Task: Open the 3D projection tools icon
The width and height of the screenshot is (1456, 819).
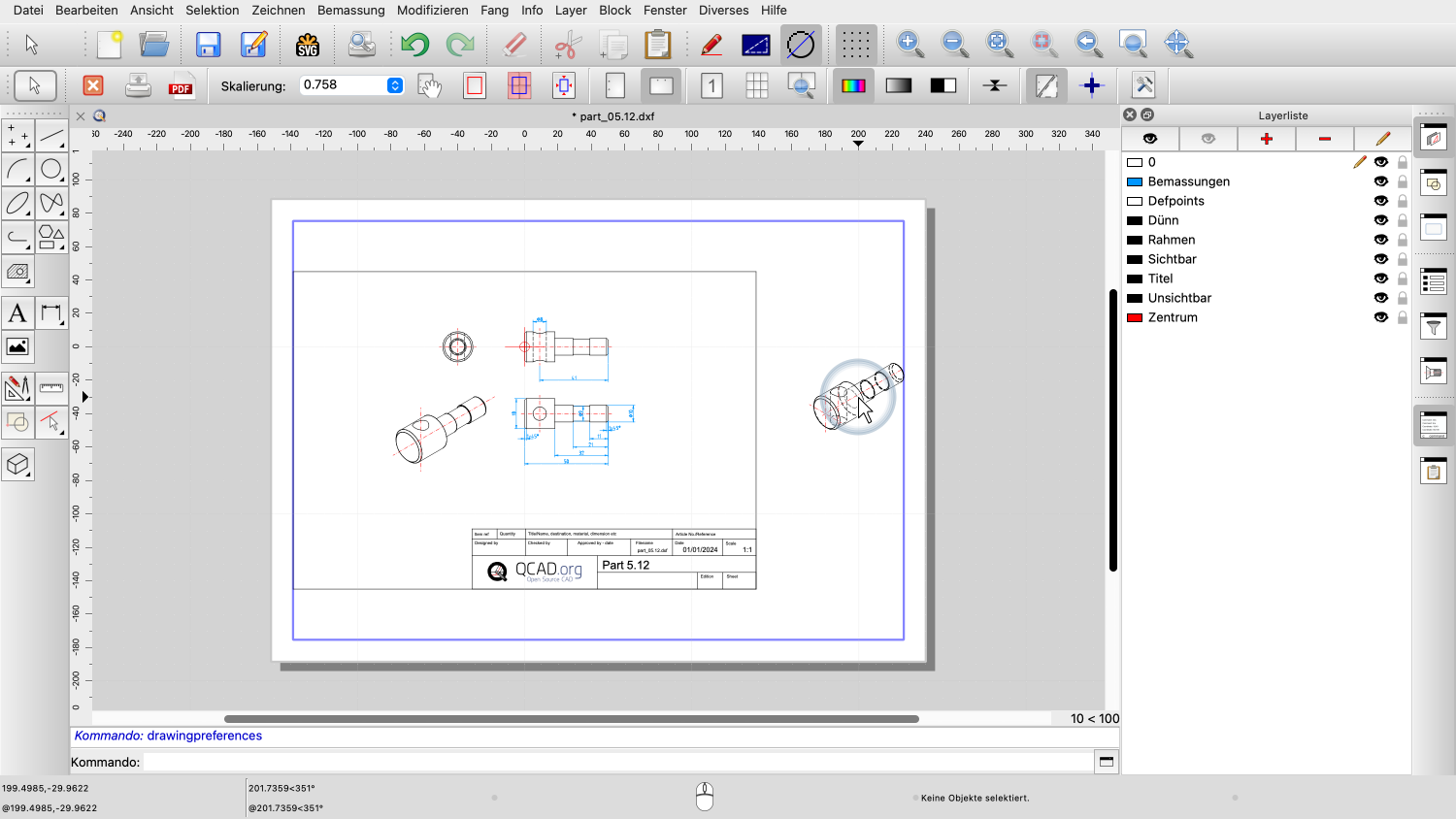Action: pos(17,465)
